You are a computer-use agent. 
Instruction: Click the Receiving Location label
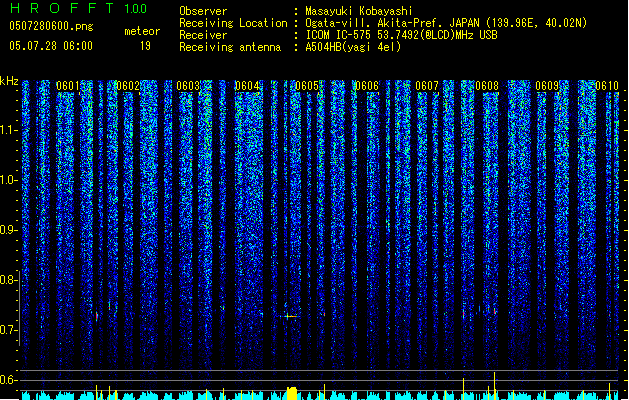point(233,23)
